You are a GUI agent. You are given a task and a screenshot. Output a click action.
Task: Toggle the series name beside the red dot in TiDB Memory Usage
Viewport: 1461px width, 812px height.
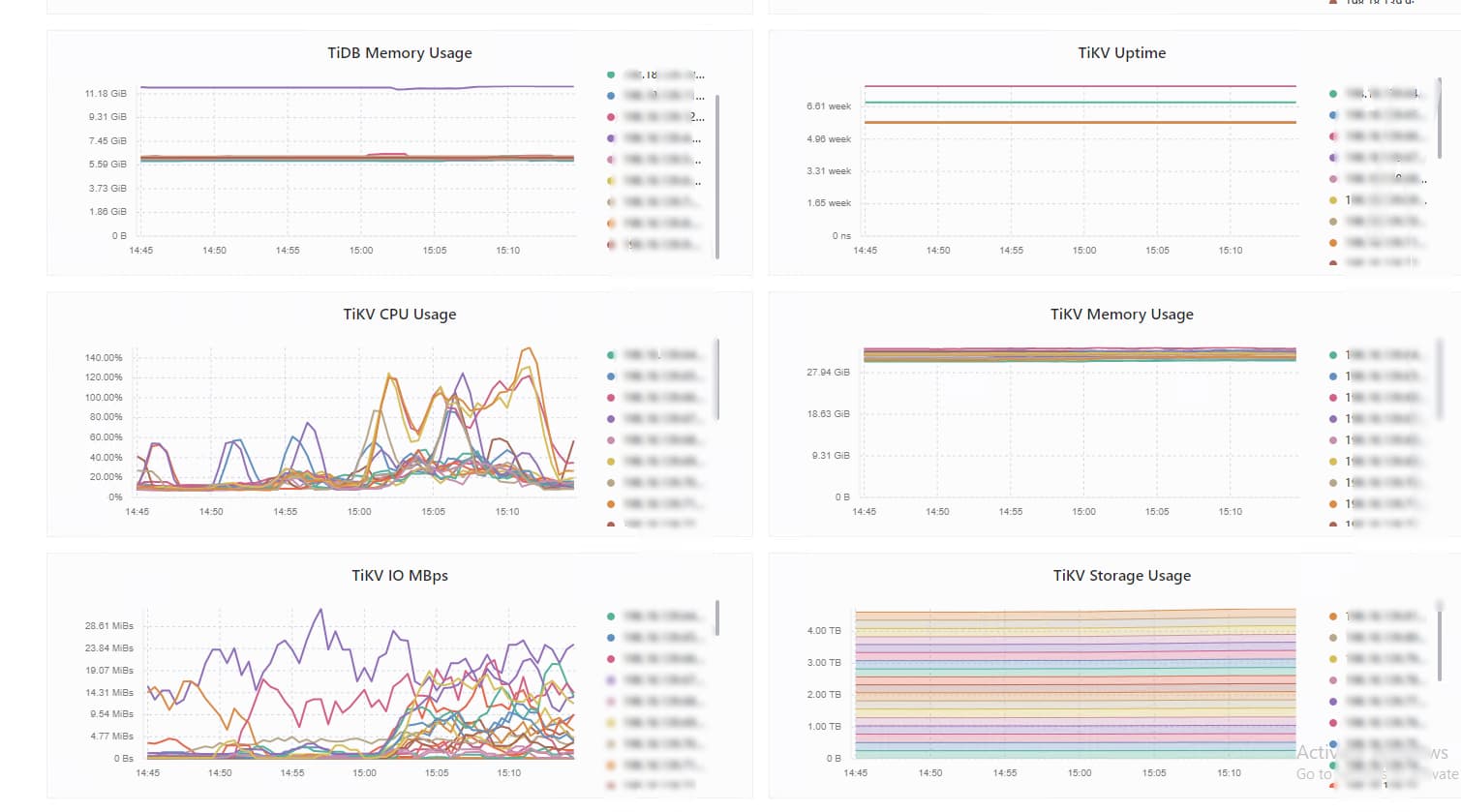click(662, 117)
